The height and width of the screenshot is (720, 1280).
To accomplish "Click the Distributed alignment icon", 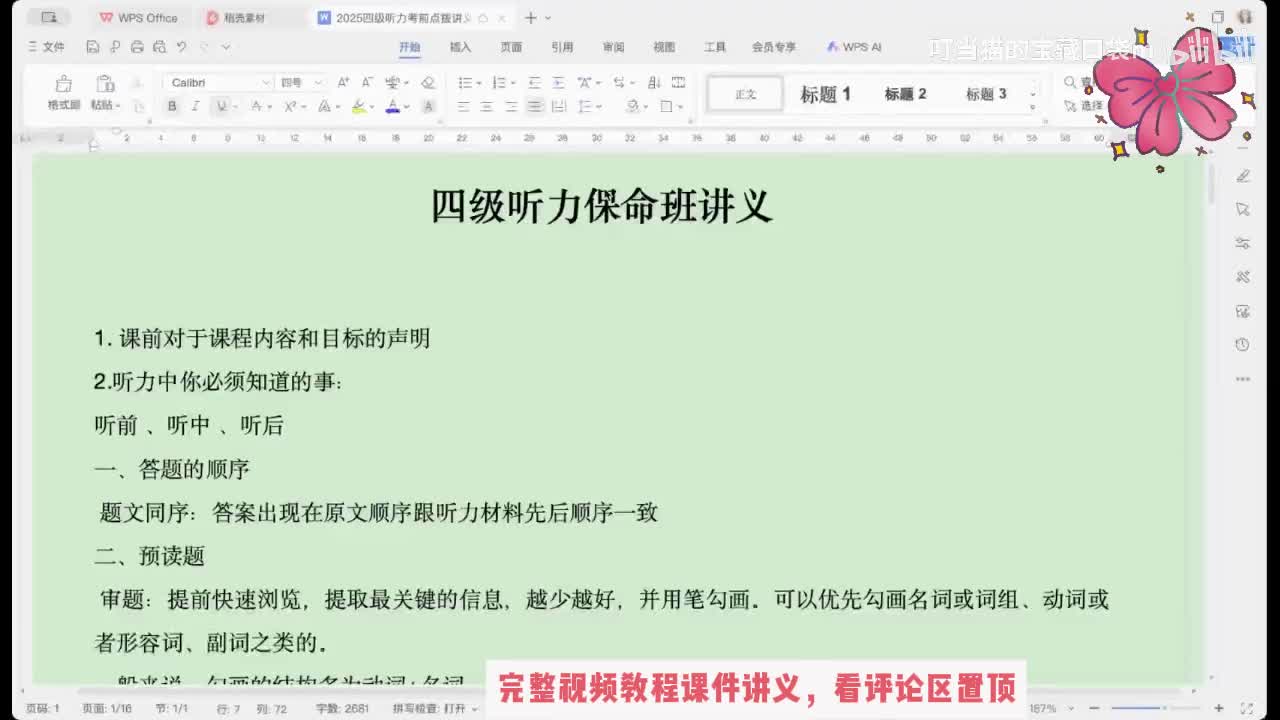I will 558,106.
